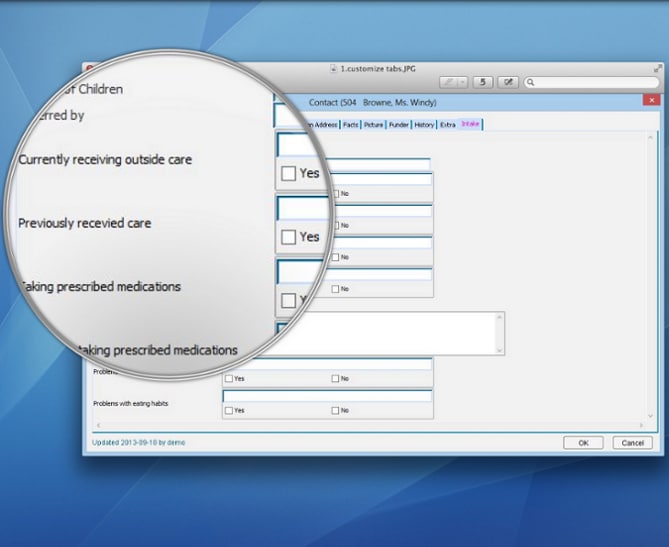
Task: Click the magnified 'Previously recevied care' label
Action: tap(84, 223)
